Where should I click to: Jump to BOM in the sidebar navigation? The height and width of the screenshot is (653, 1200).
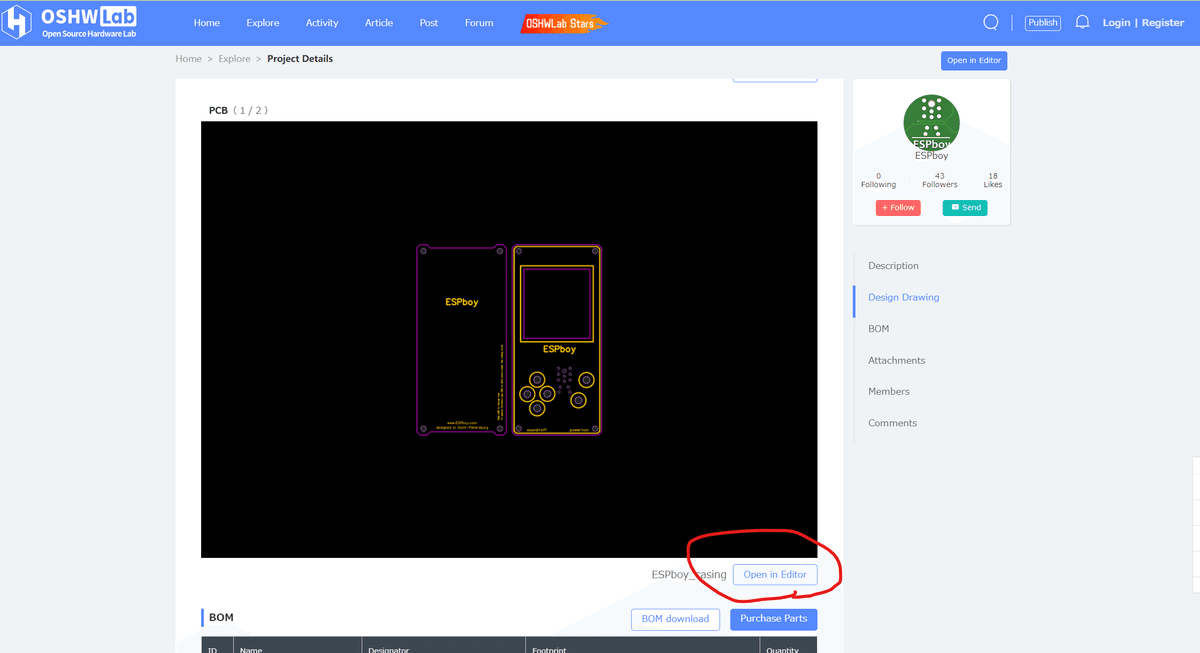click(879, 329)
